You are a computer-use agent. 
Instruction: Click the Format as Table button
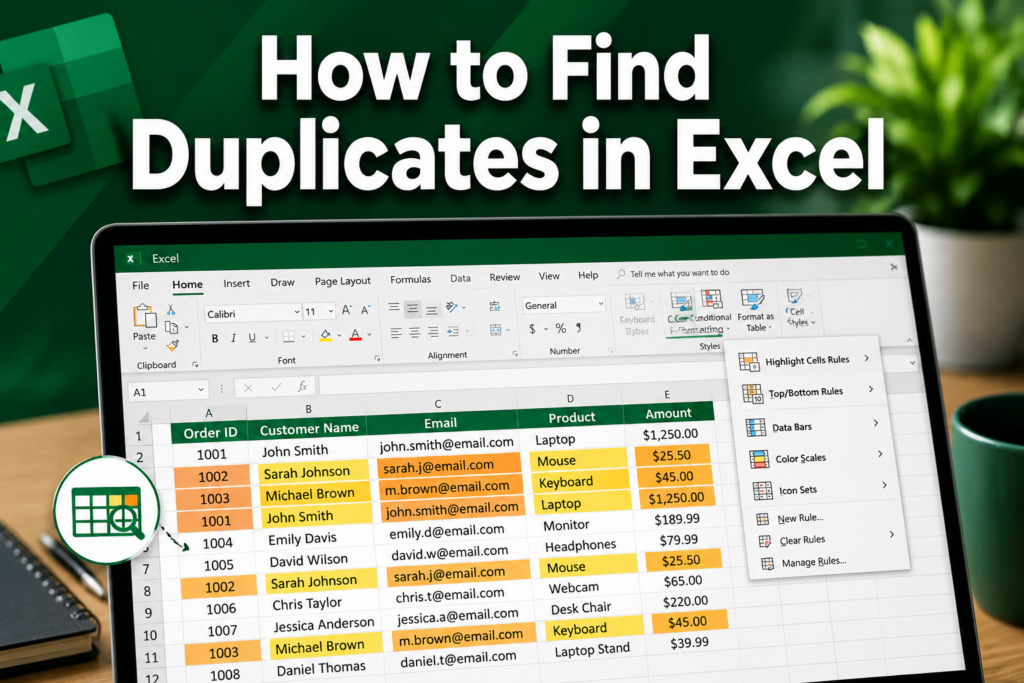(x=755, y=310)
